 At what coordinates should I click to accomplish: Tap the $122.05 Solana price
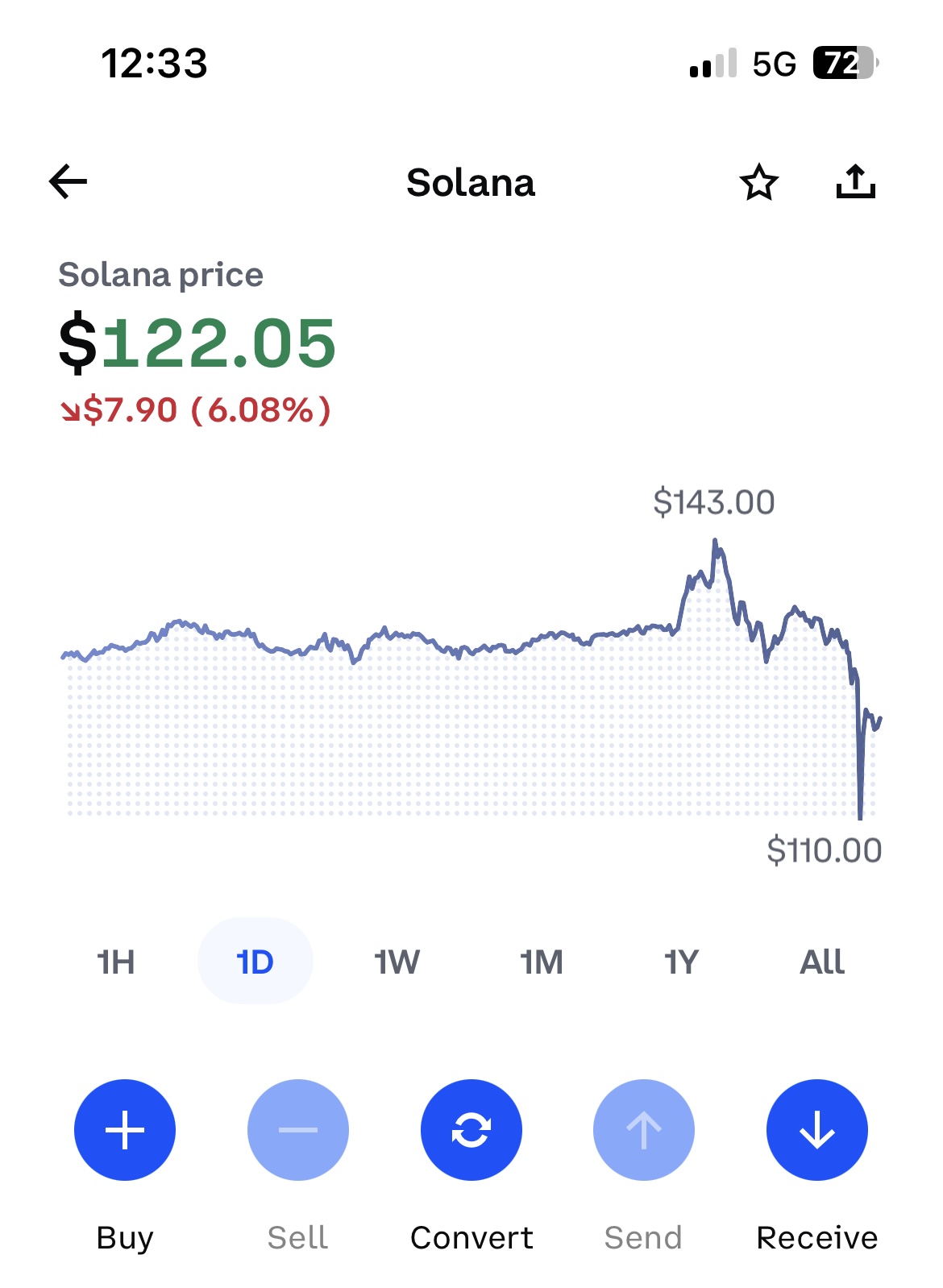coord(197,343)
